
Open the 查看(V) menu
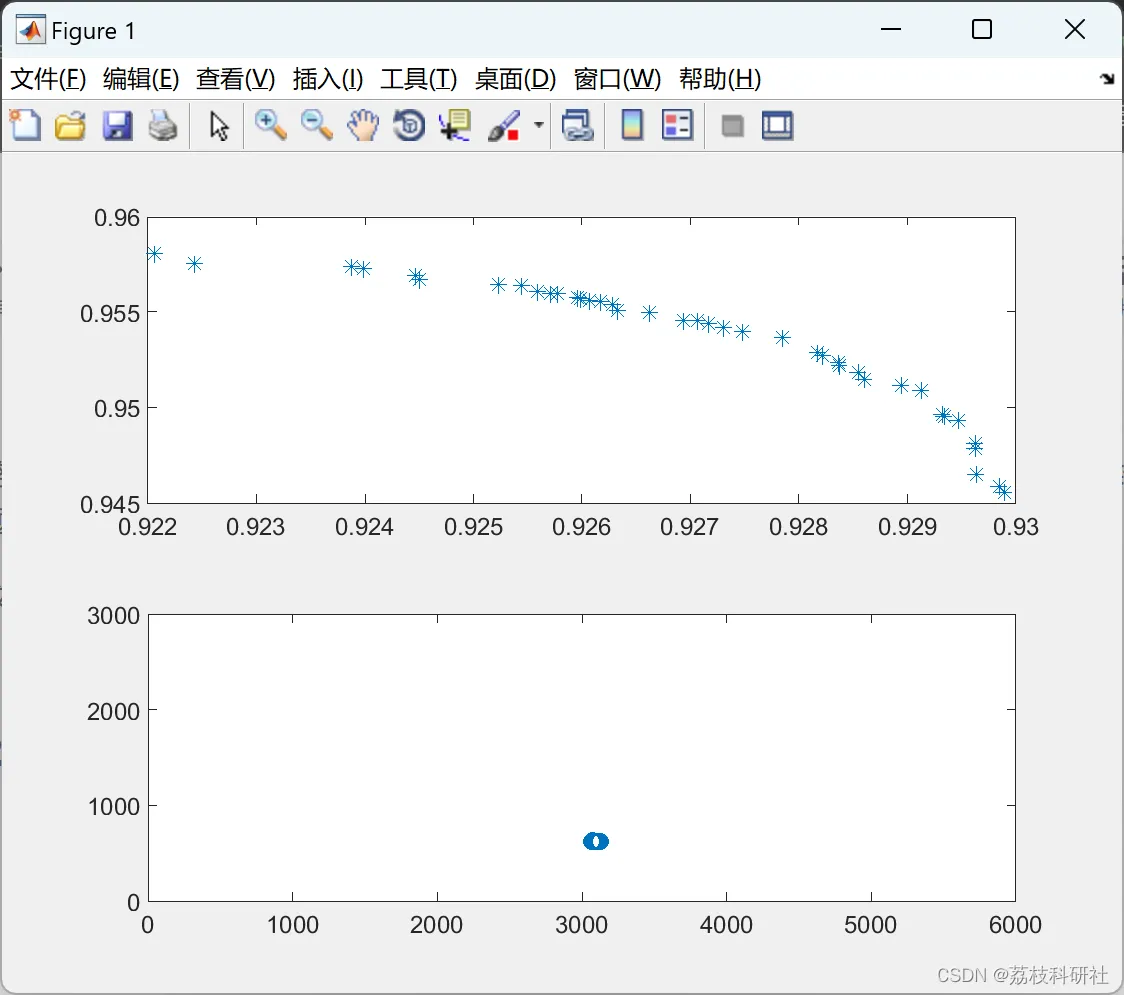coord(235,79)
